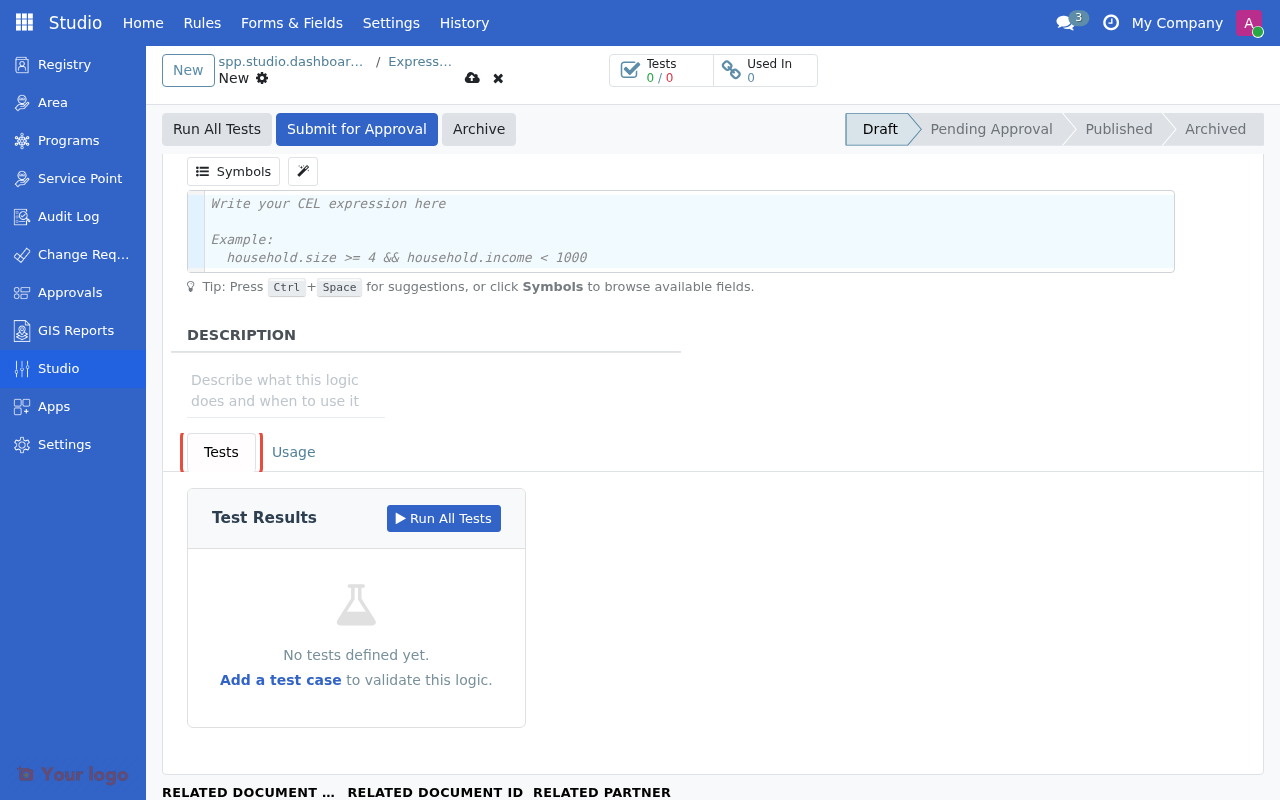Switch to the Usage tab
The width and height of the screenshot is (1280, 800).
point(293,452)
